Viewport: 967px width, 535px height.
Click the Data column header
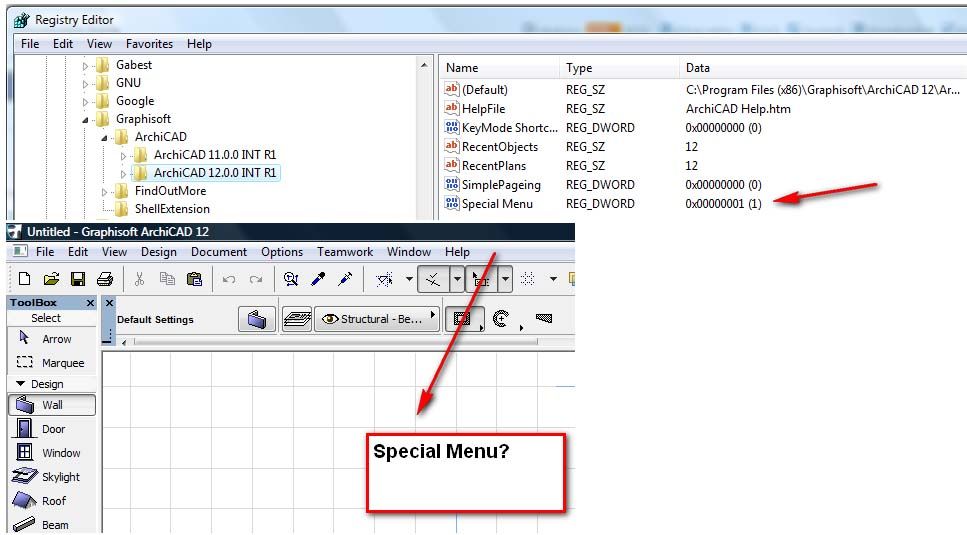click(823, 68)
